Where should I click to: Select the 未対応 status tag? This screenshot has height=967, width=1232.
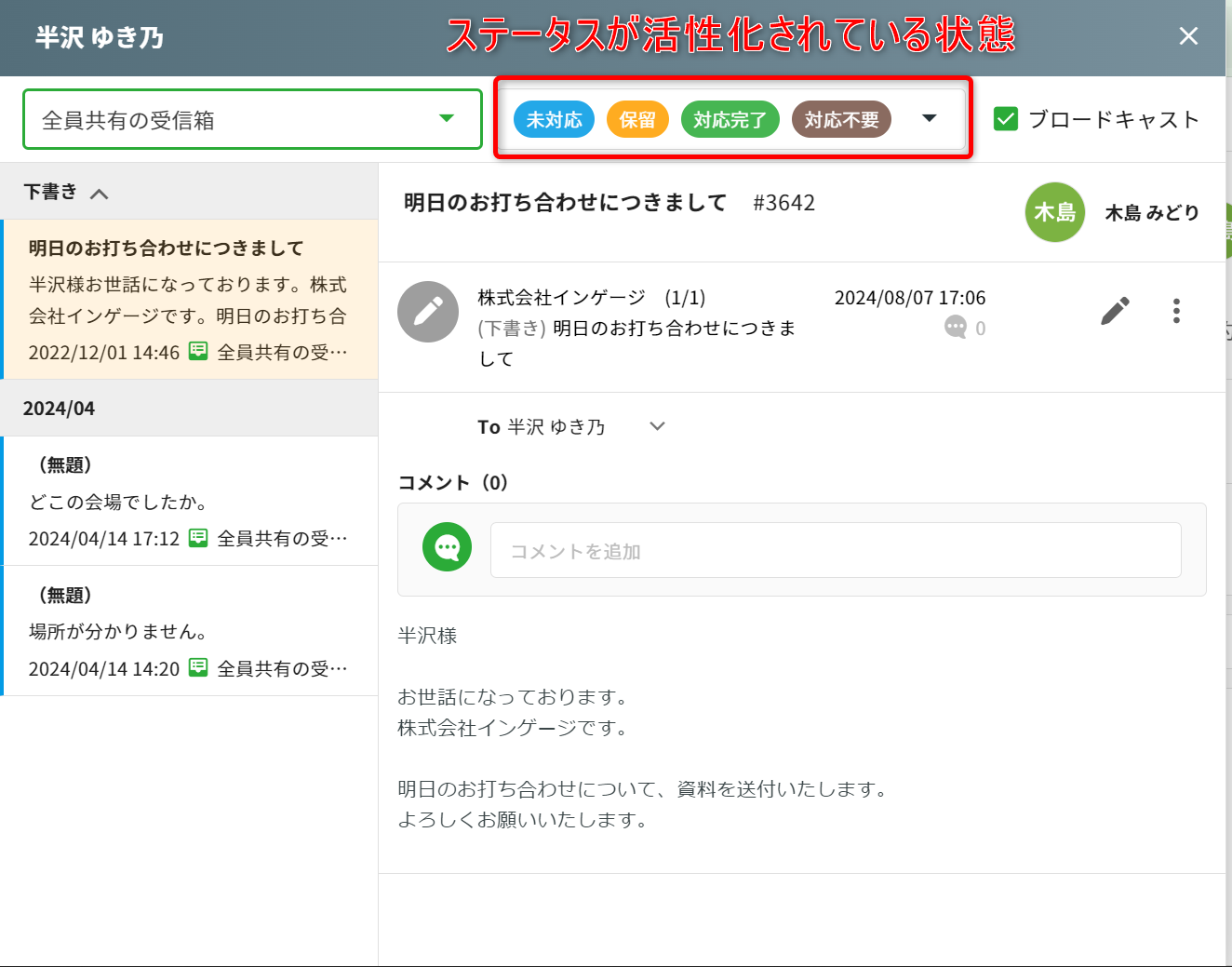(554, 120)
